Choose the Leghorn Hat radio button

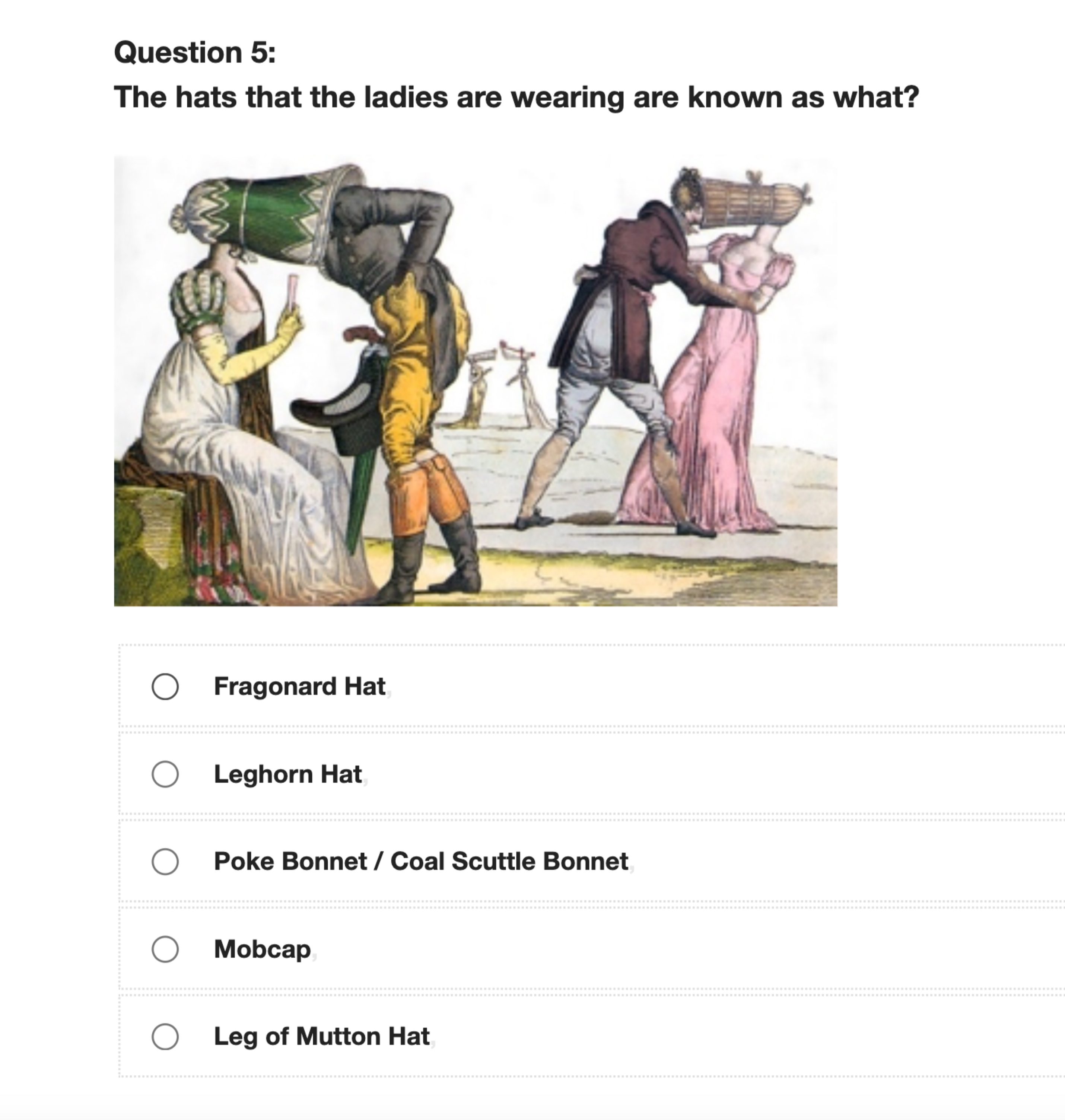click(x=165, y=774)
